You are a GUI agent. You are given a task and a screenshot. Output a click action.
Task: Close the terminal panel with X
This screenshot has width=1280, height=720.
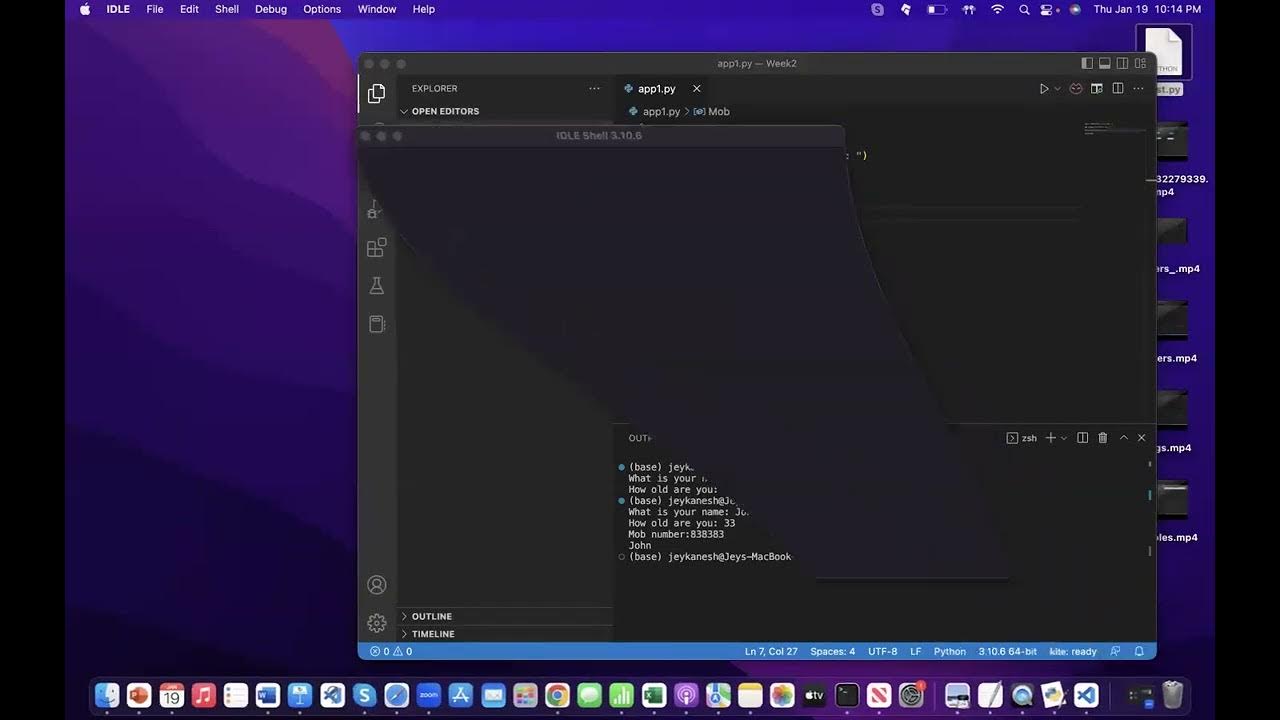(x=1141, y=438)
